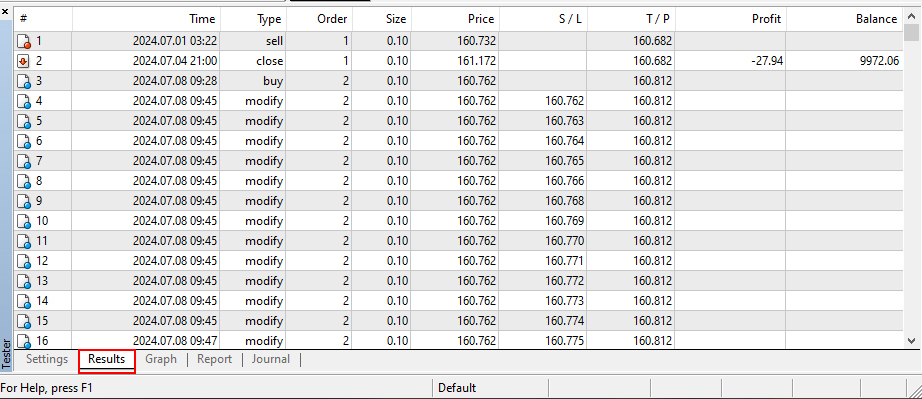The width and height of the screenshot is (922, 399).
Task: Click the S/L value 160.769
Action: tap(564, 221)
